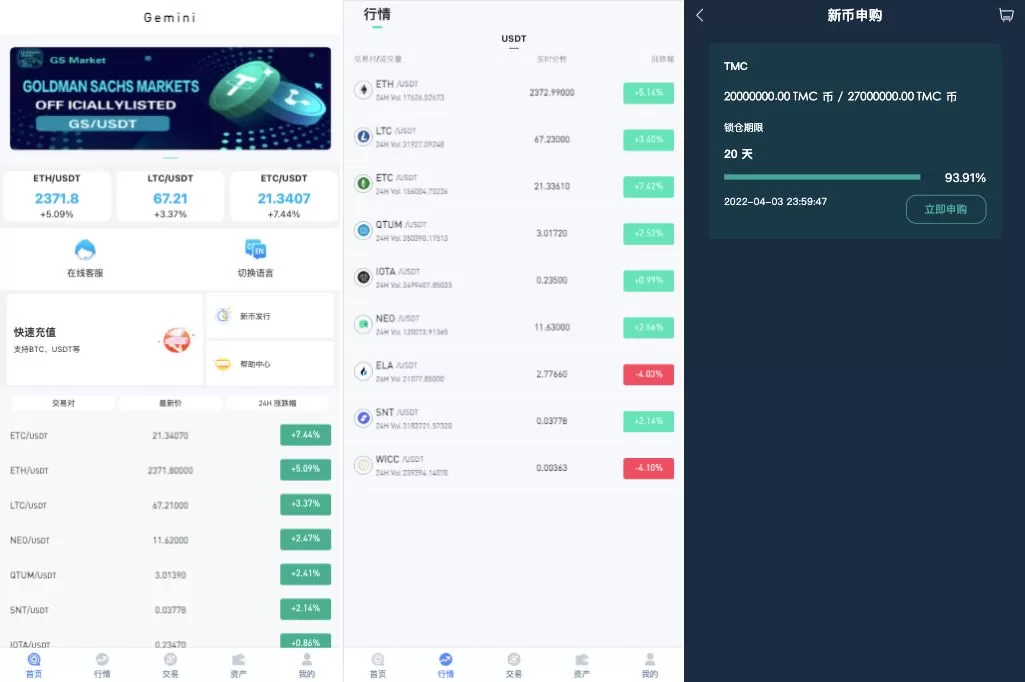Click price 2372.99000 in ETH market row
The width and height of the screenshot is (1025, 682).
[552, 93]
